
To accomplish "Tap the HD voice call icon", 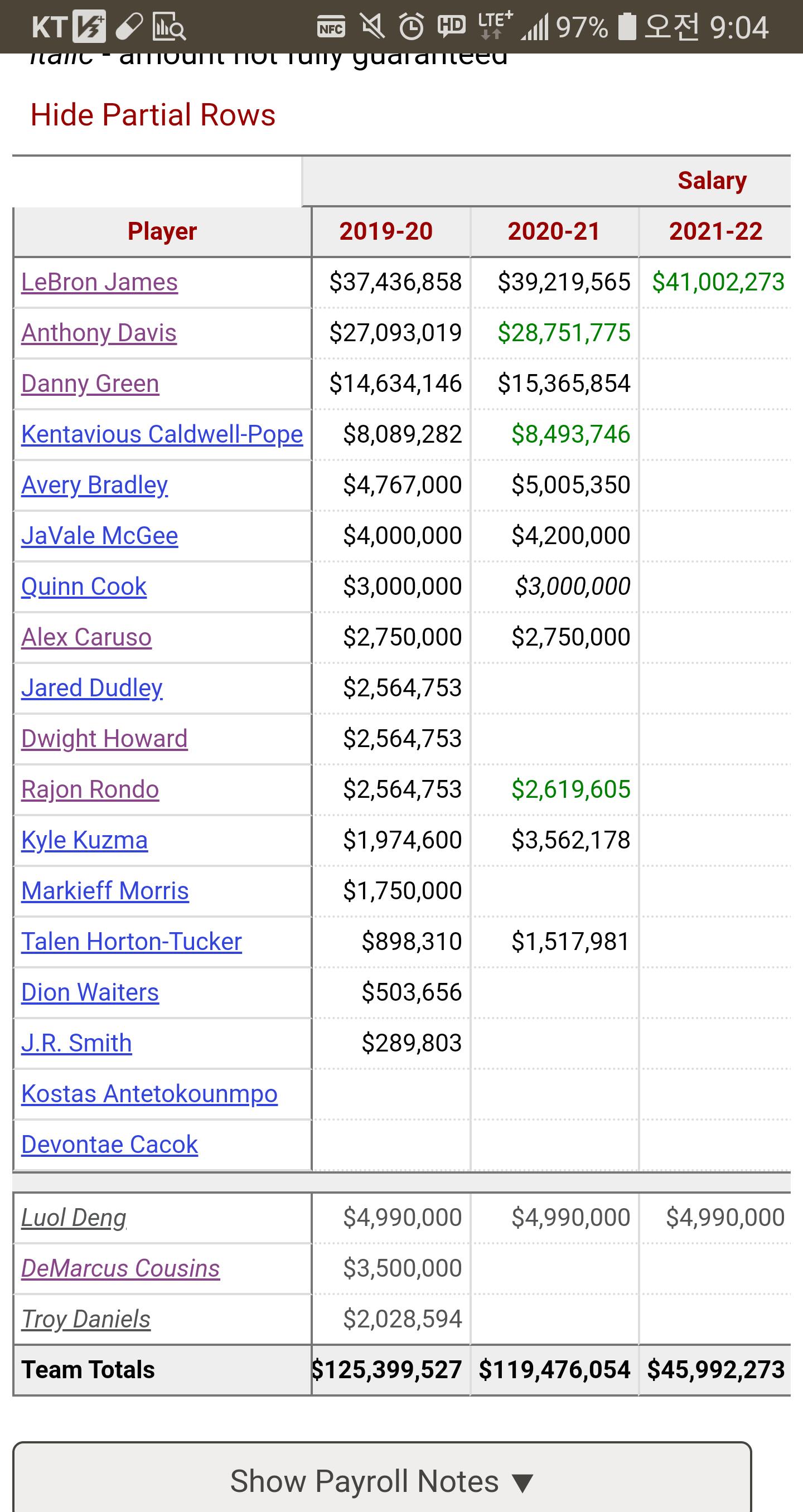I will 451,27.
